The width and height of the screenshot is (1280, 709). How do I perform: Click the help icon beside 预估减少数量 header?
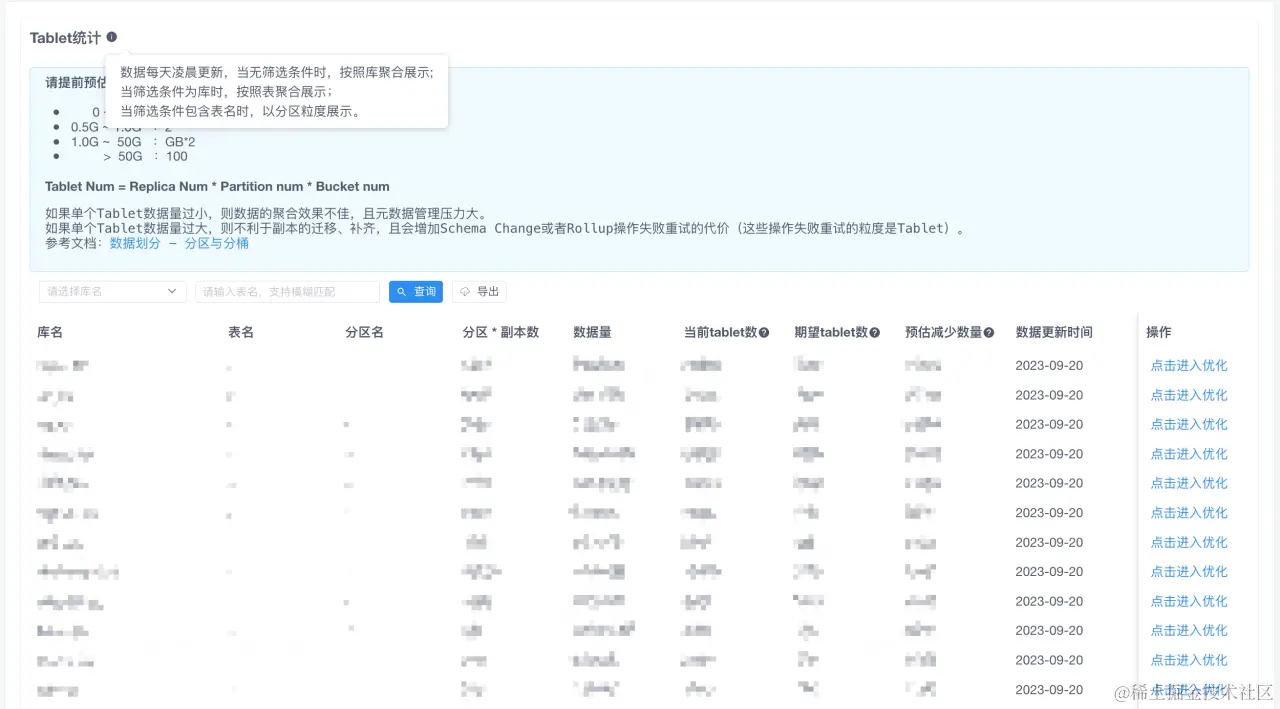(987, 332)
